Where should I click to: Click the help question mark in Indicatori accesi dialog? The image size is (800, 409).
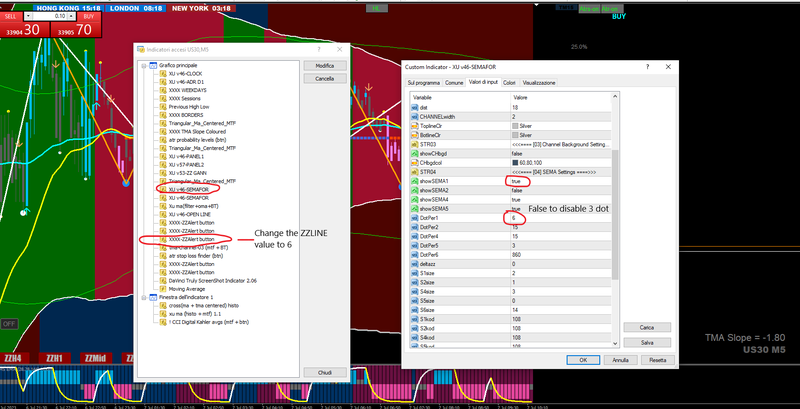[x=319, y=49]
